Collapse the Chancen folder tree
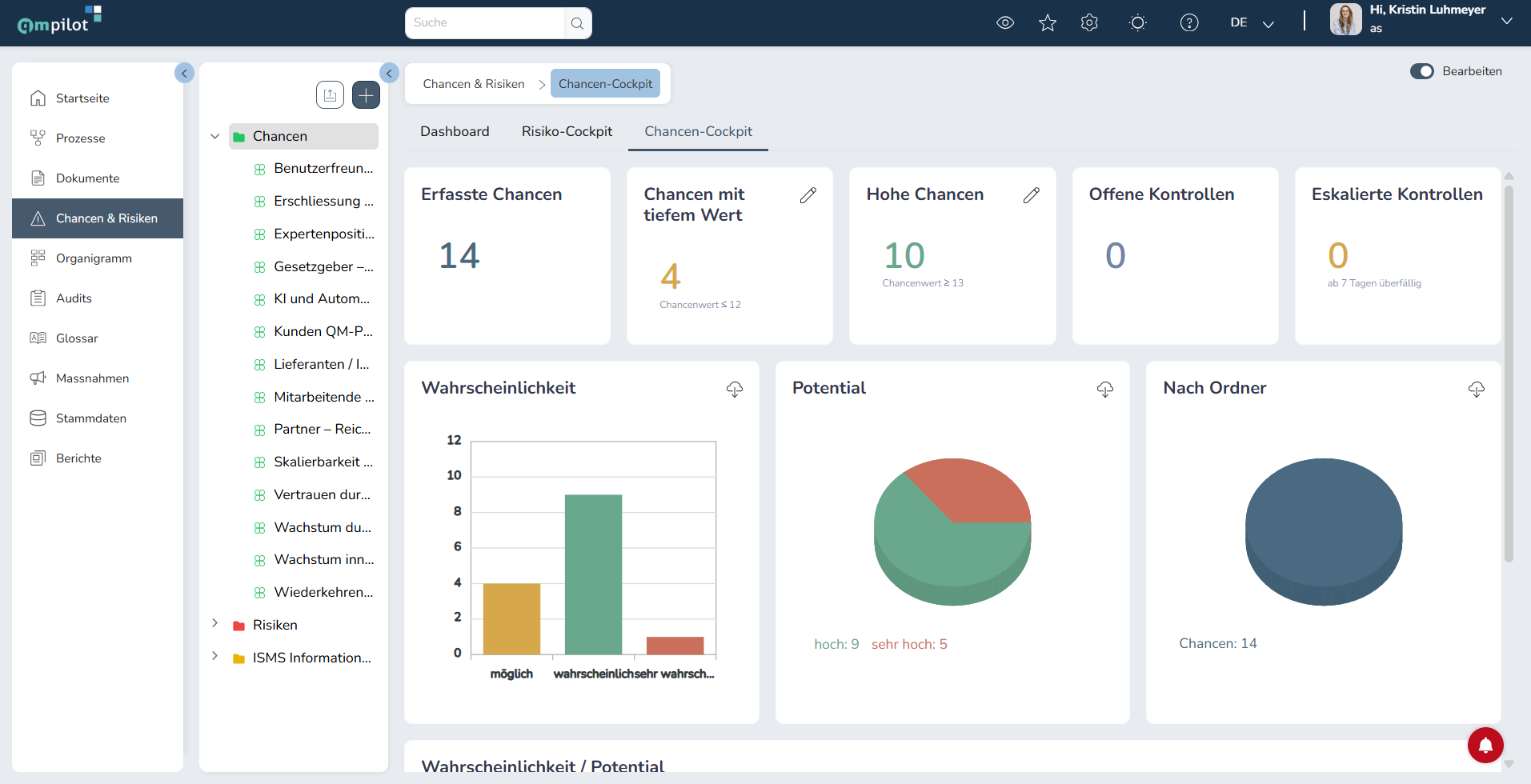Viewport: 1531px width, 784px height. [214, 137]
